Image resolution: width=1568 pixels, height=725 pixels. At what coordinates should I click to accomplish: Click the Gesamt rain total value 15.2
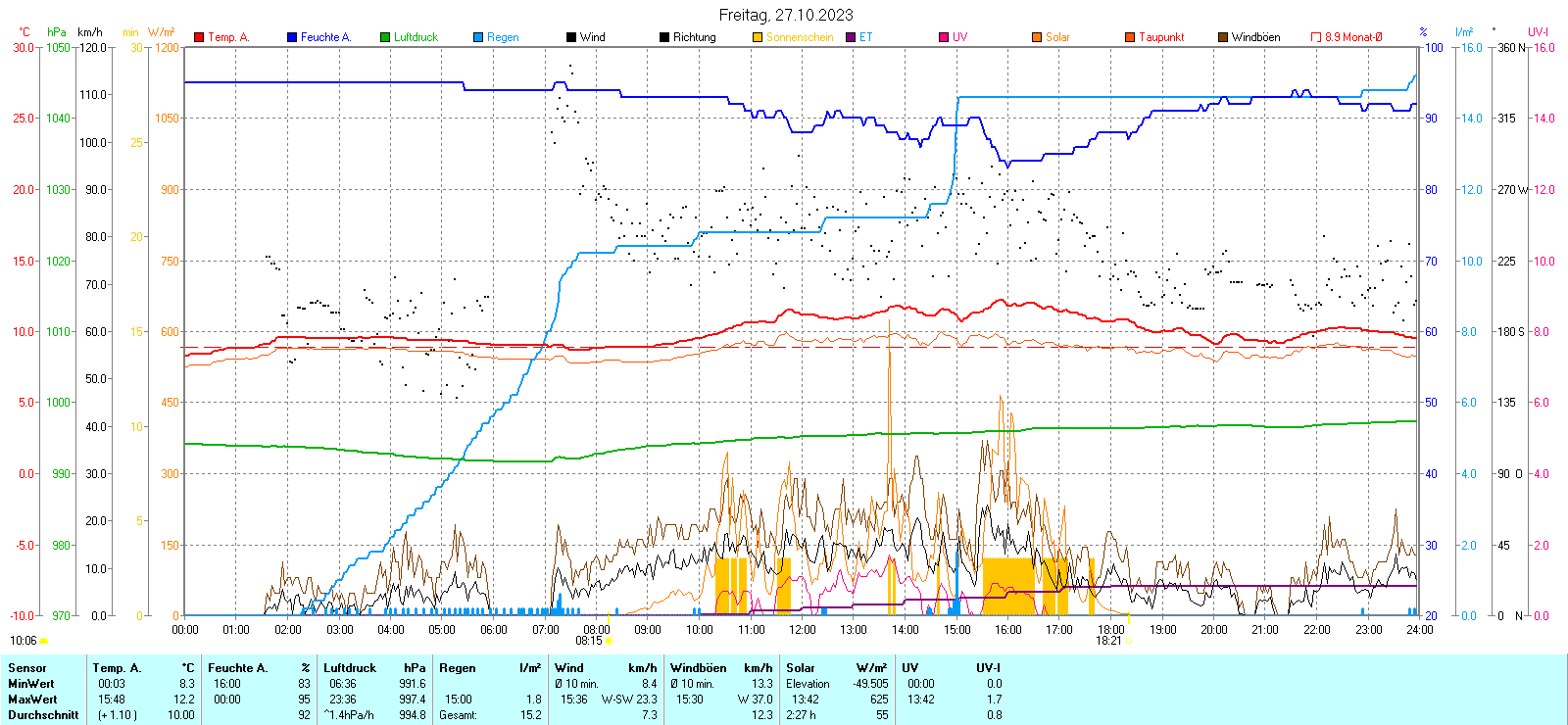coord(530,715)
